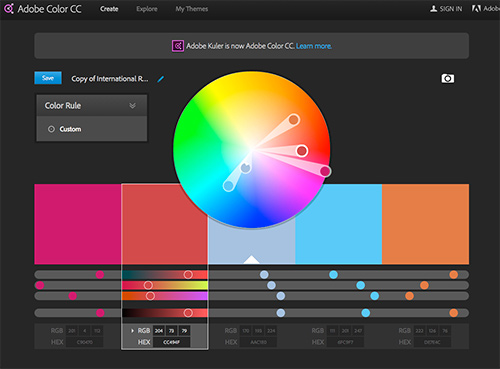Click the magenta handle on the second slider

tap(40, 285)
